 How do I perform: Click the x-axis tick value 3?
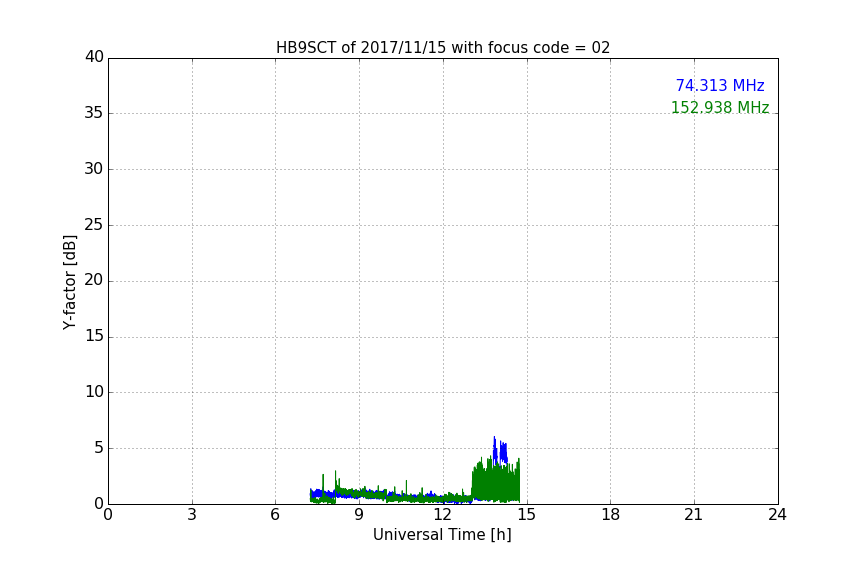(192, 515)
